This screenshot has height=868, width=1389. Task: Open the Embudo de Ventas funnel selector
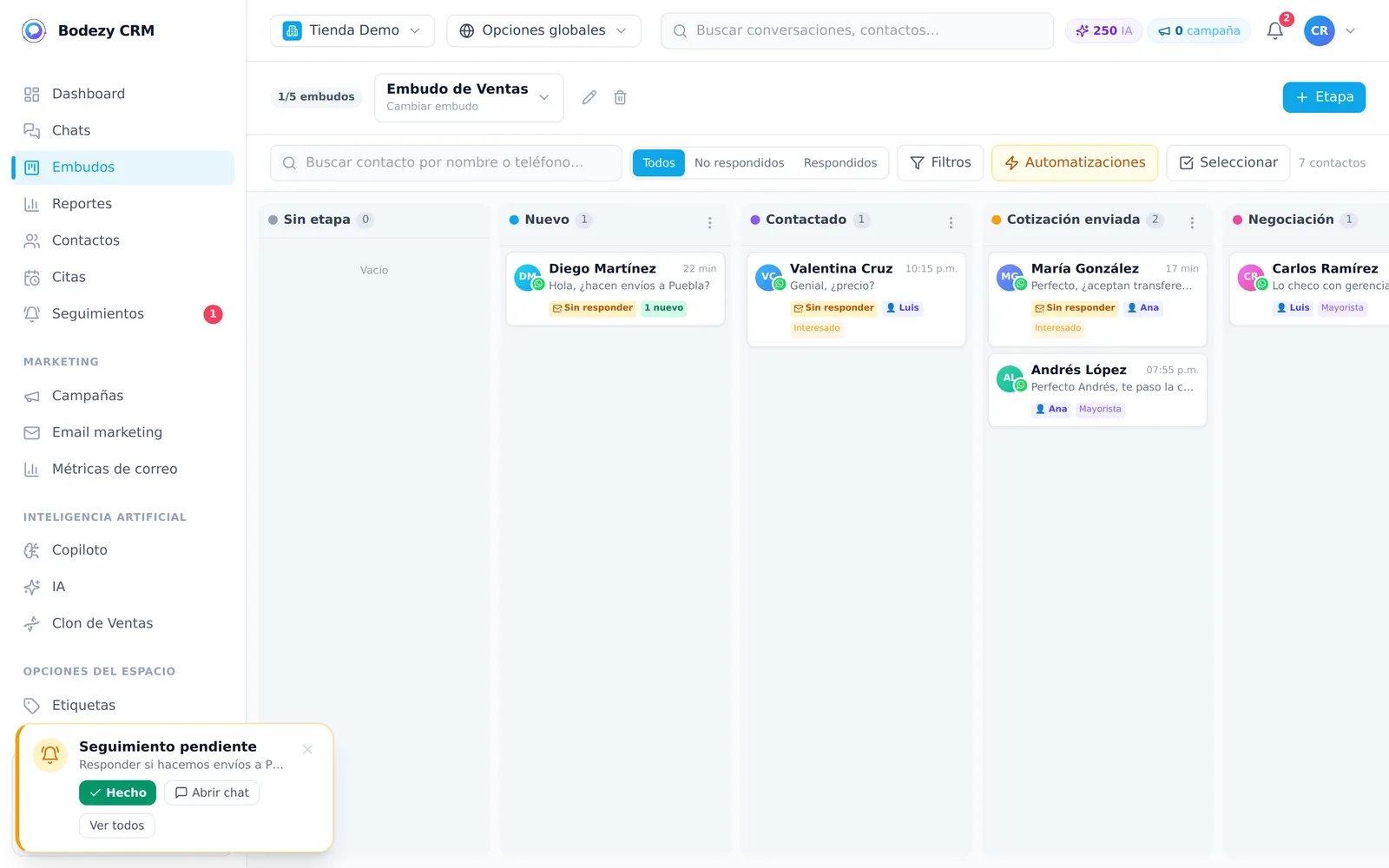[x=469, y=97]
